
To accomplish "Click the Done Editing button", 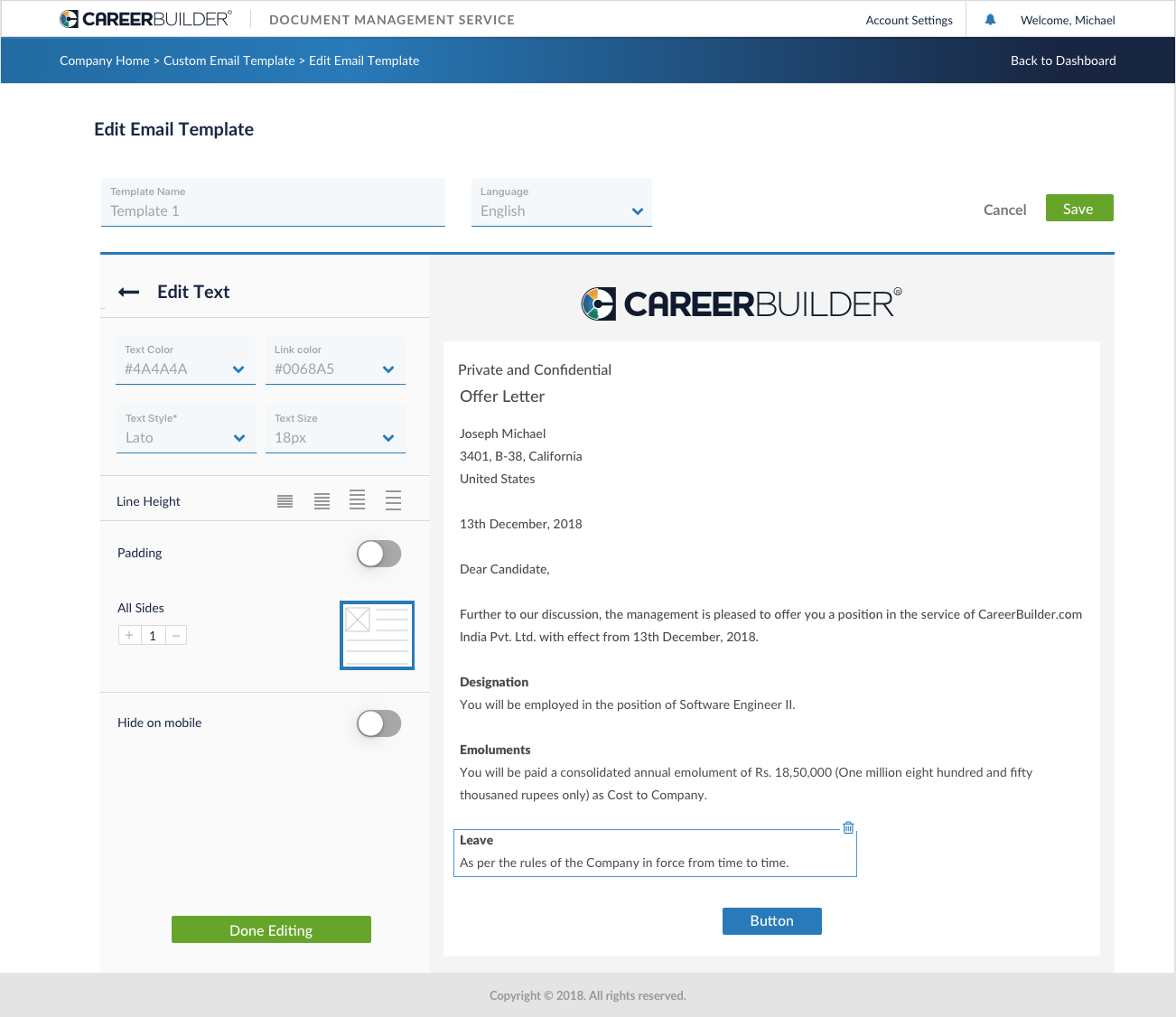I will [271, 929].
